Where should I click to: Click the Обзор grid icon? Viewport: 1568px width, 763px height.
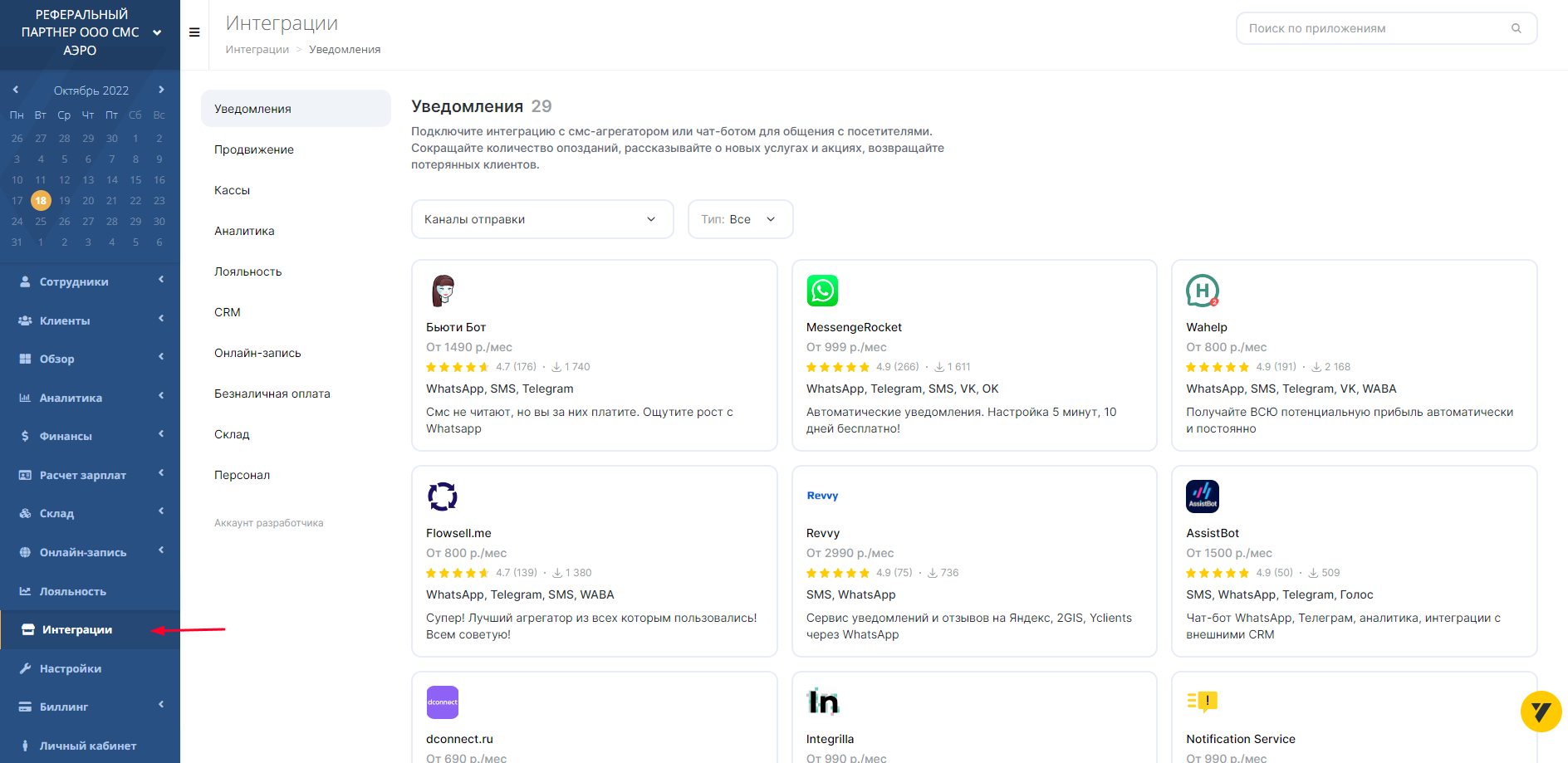[x=25, y=359]
